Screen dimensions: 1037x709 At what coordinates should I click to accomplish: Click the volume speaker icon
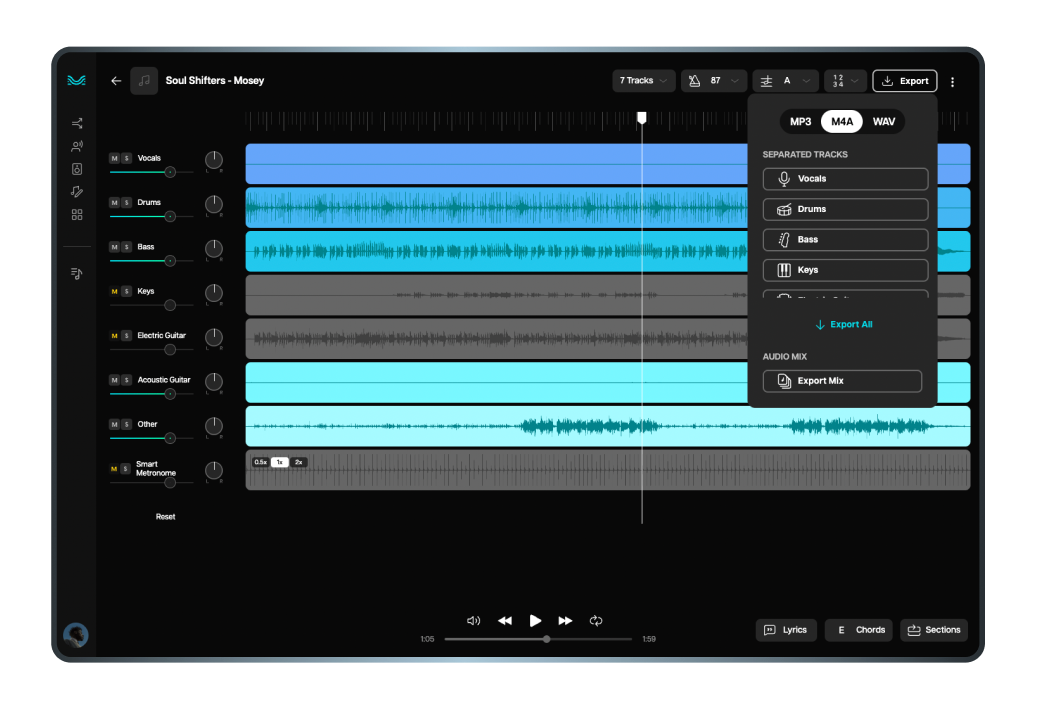[474, 620]
